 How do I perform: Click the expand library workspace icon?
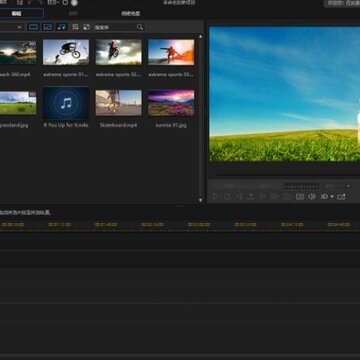point(86,27)
